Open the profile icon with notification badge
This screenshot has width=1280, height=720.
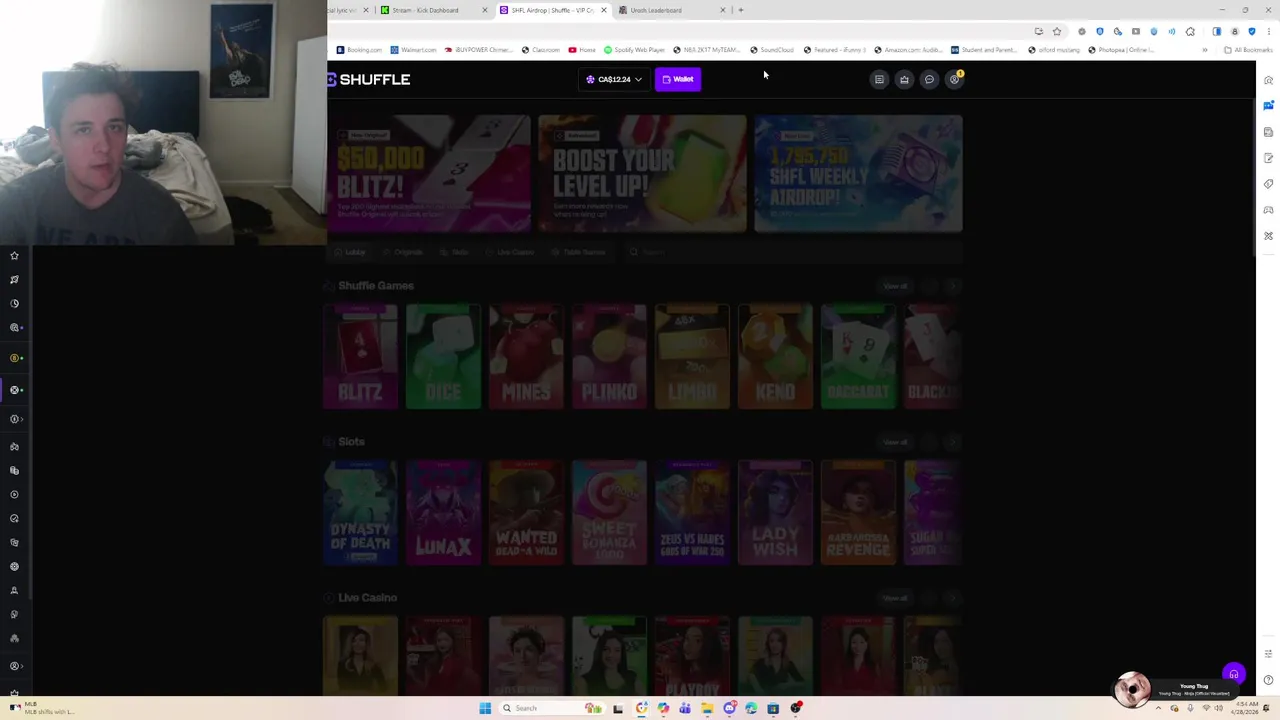[955, 79]
